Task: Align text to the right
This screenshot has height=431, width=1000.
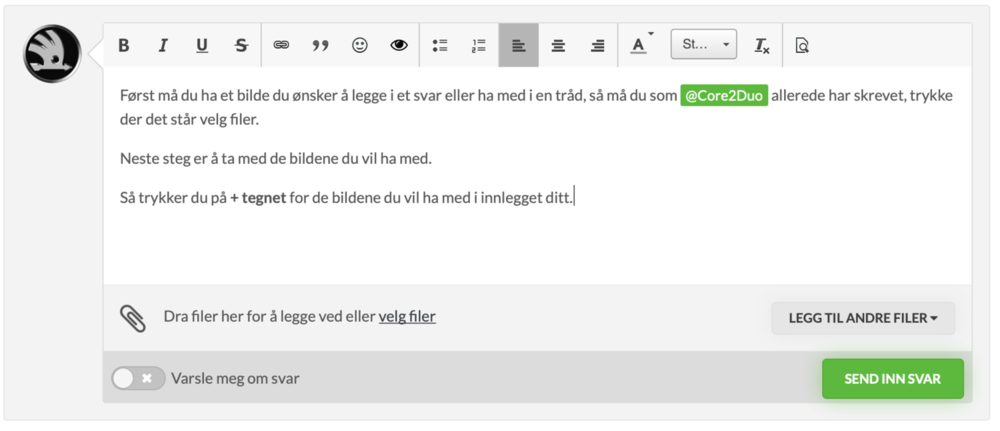Action: tap(598, 45)
